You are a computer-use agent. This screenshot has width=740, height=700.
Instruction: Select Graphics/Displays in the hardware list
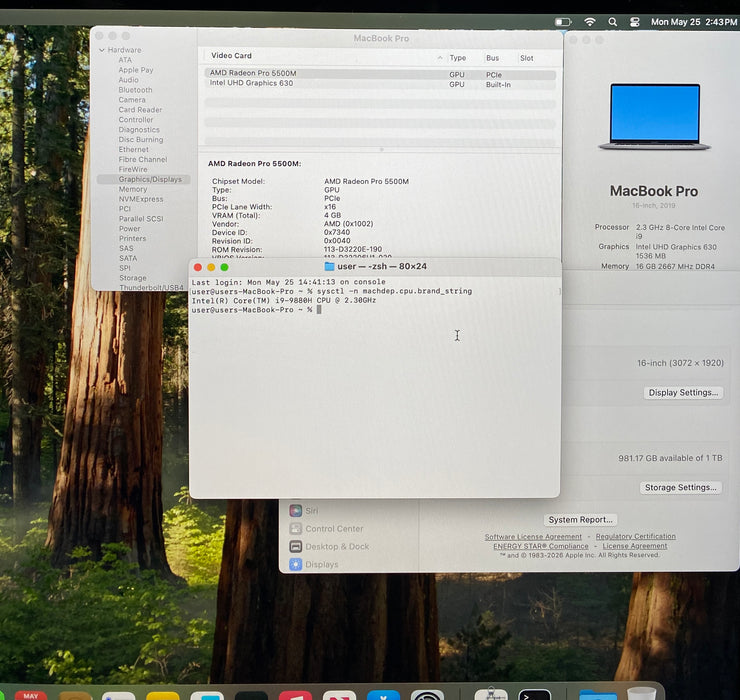tap(143, 179)
